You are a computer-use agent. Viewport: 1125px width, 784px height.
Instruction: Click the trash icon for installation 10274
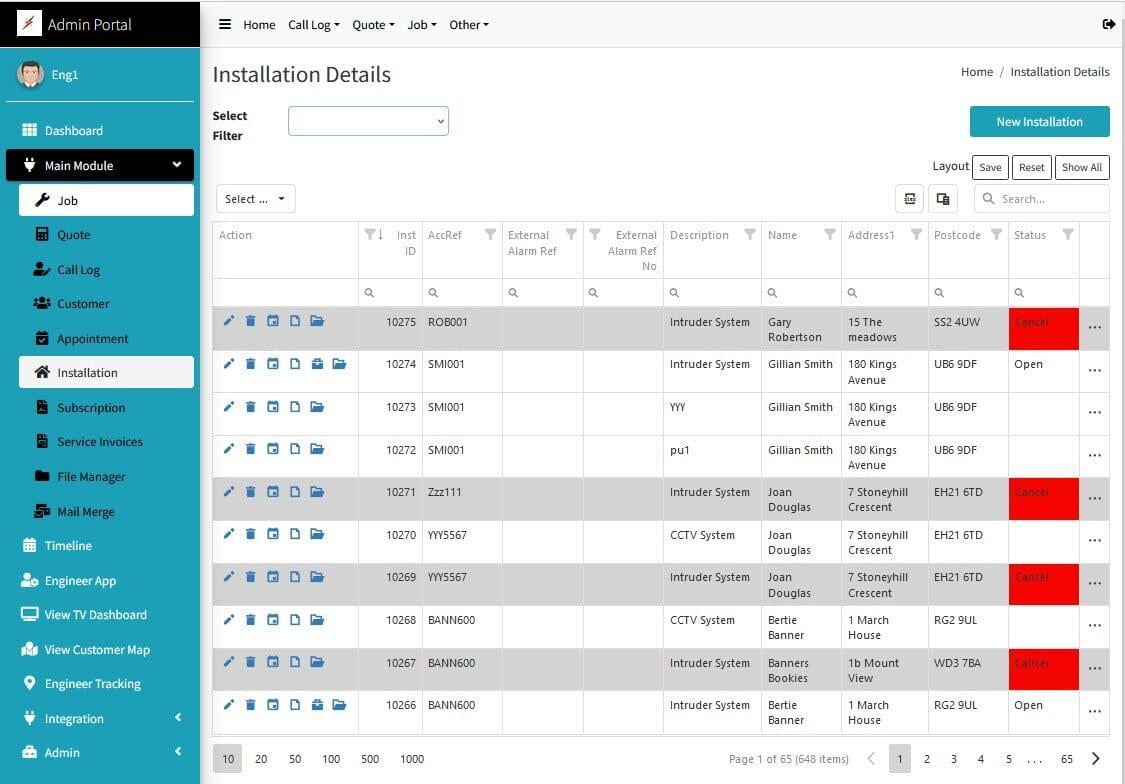click(251, 364)
